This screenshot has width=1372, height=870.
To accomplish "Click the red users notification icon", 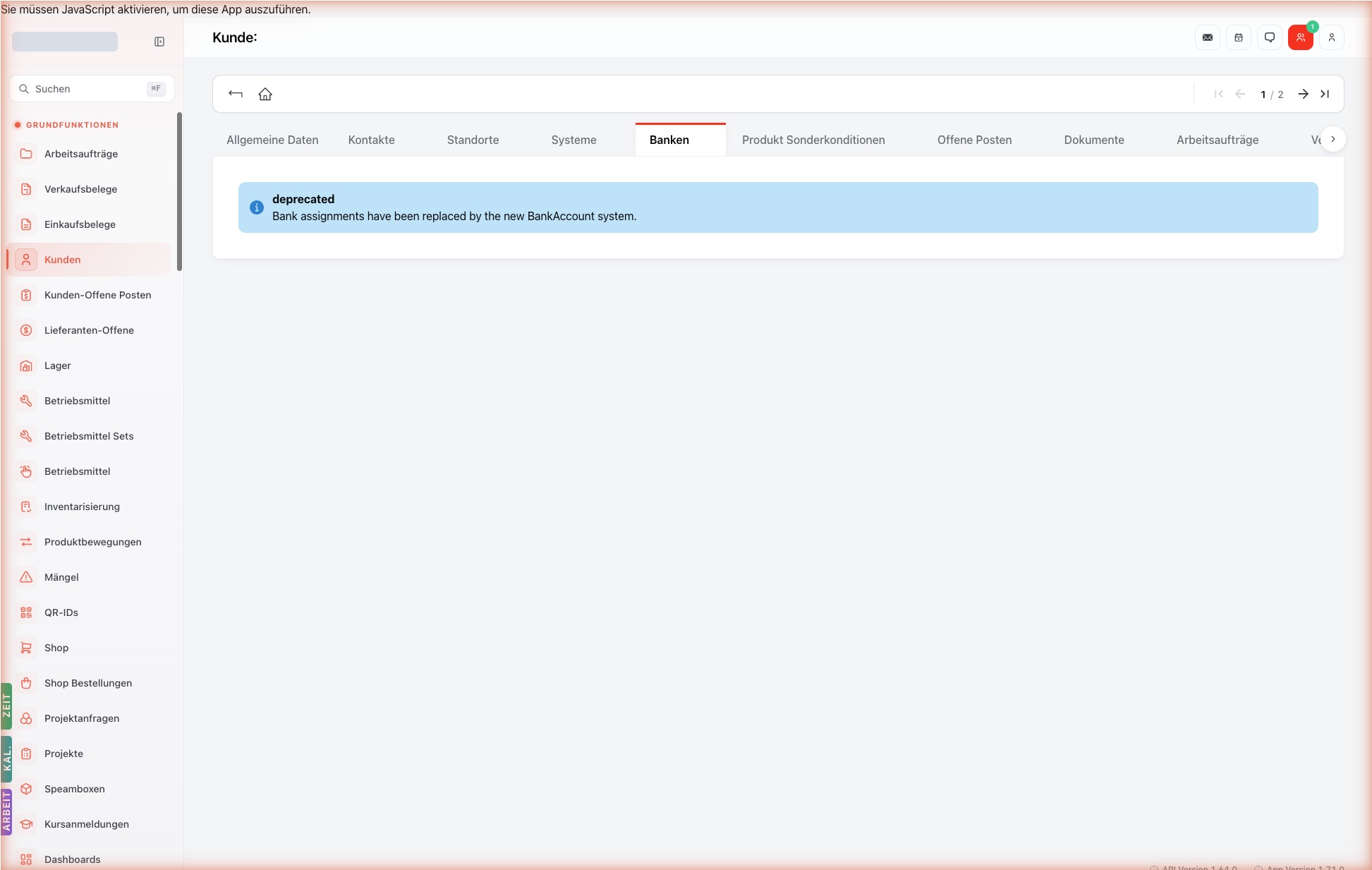I will [x=1301, y=37].
